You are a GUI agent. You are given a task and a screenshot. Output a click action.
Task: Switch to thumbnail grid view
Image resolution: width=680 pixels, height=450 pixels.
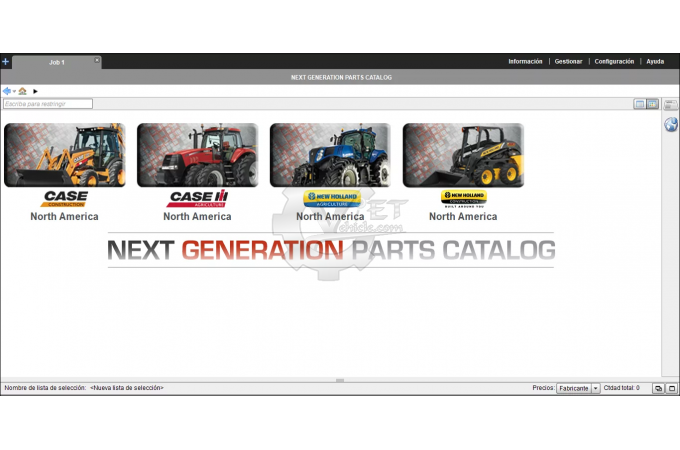(652, 104)
